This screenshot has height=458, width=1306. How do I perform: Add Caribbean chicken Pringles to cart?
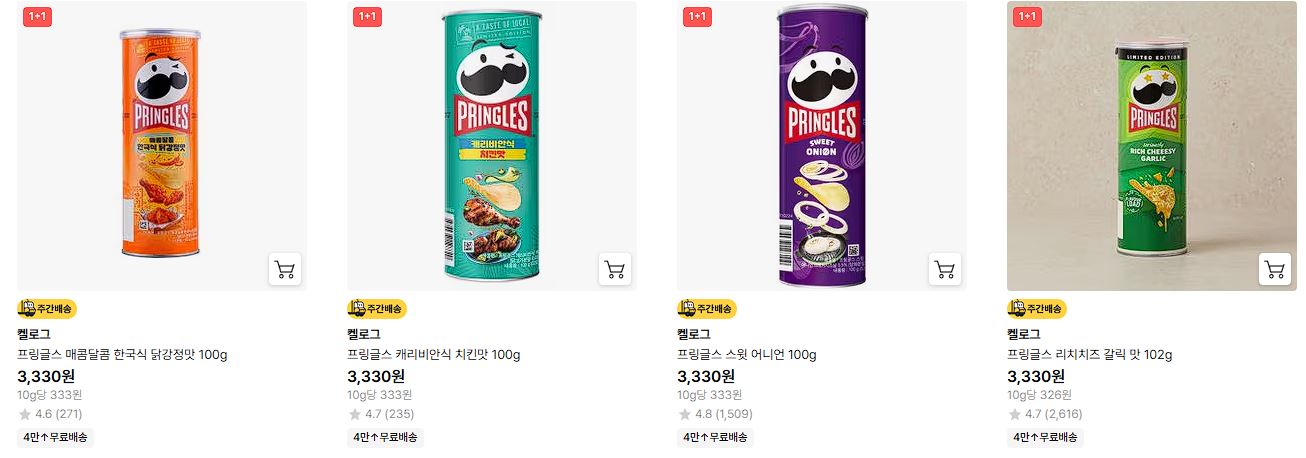click(x=615, y=270)
